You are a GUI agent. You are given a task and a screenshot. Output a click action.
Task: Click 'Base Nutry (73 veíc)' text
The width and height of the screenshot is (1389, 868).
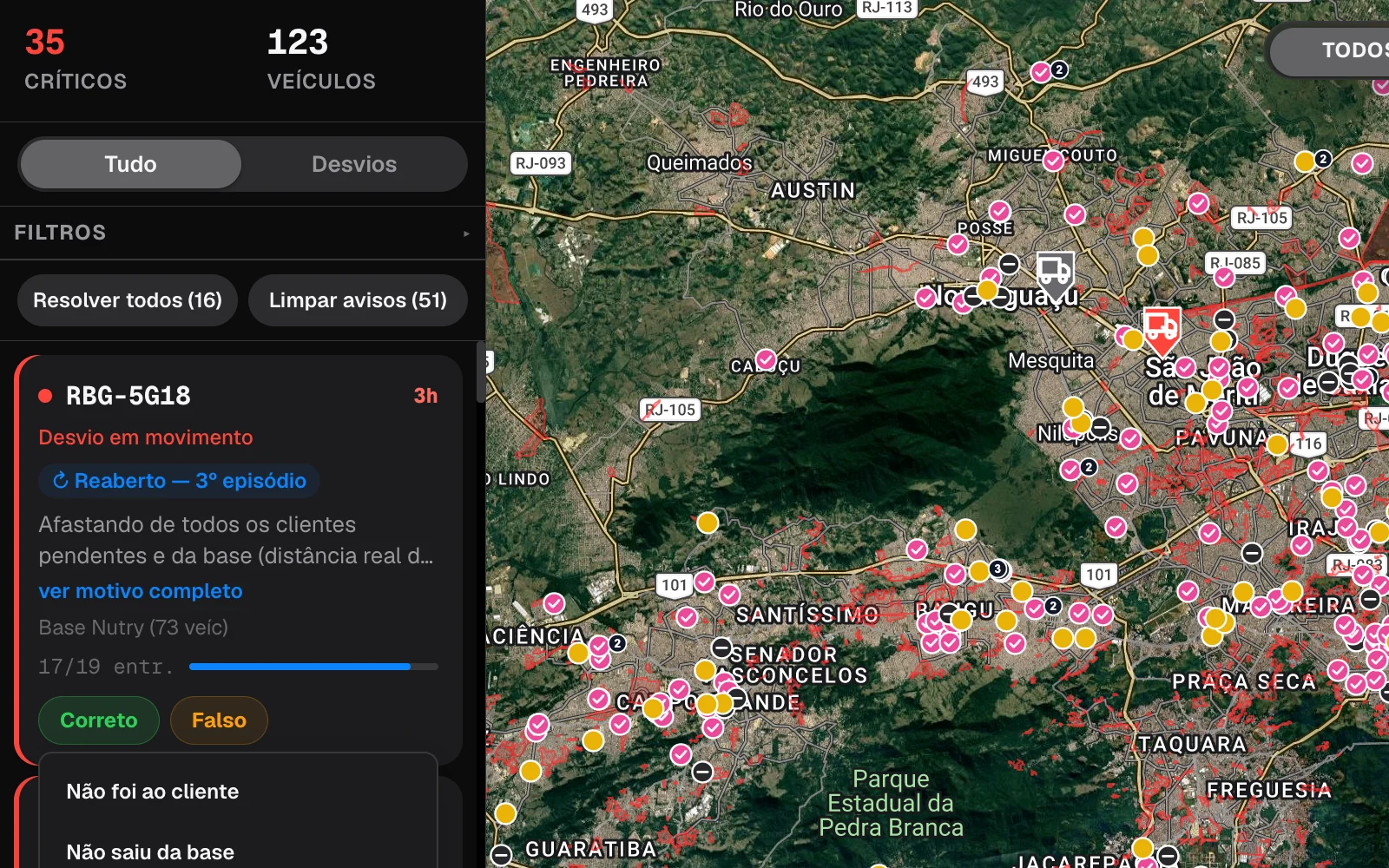tap(133, 628)
